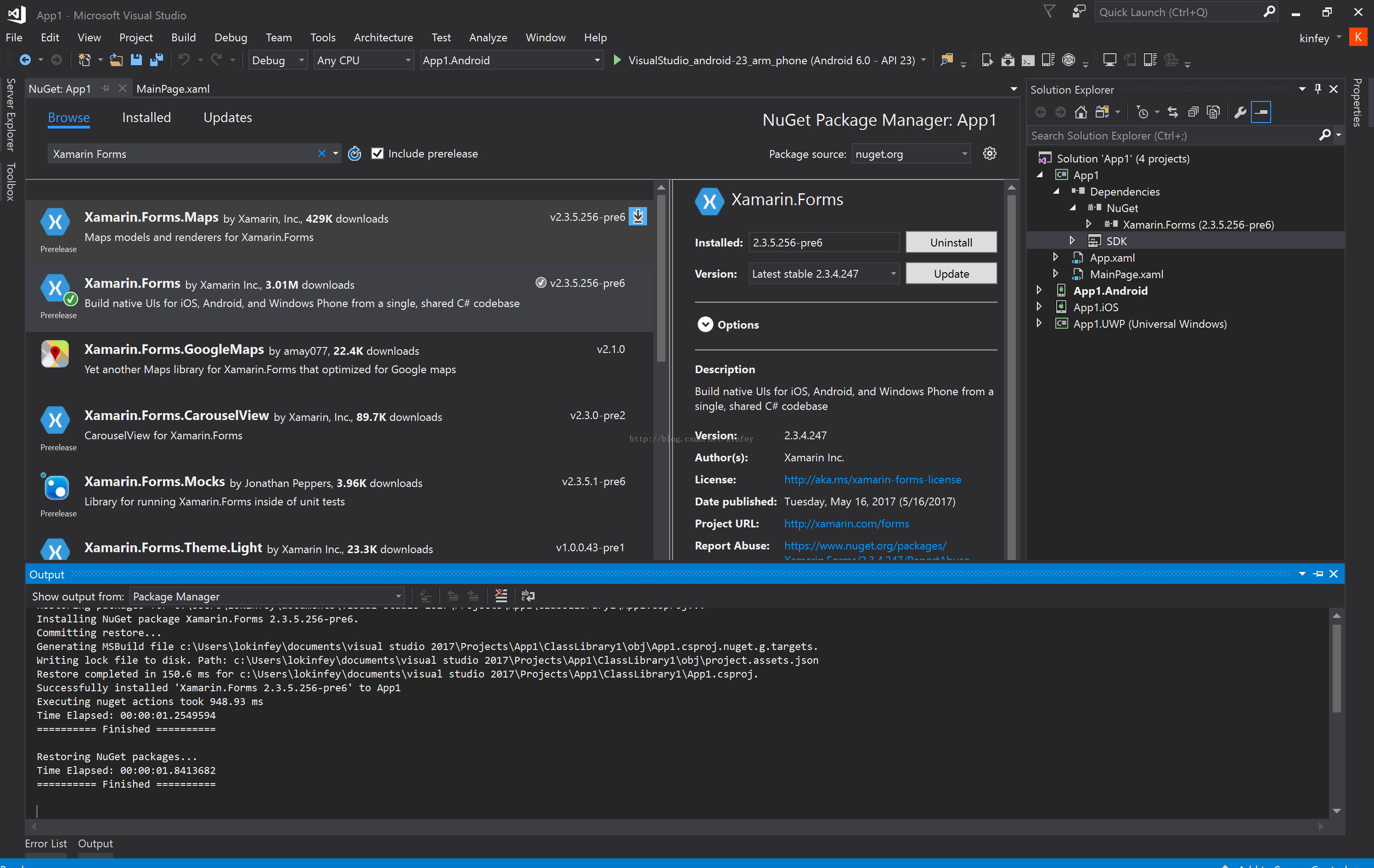Open the Version Latest stable 2.3.4.247 dropdown
1374x868 pixels.
(824, 274)
